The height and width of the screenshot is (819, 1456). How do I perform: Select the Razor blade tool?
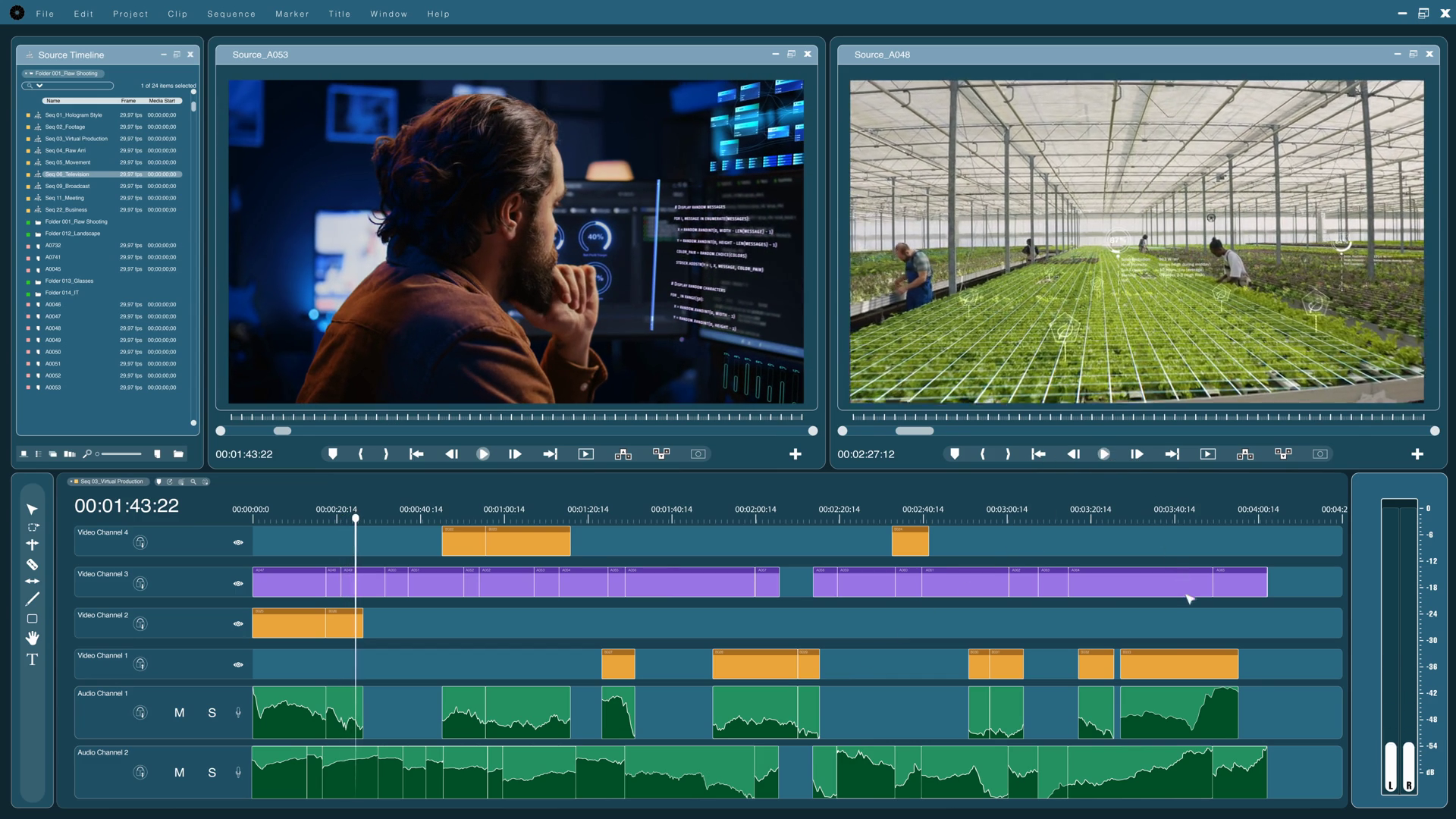pyautogui.click(x=32, y=564)
